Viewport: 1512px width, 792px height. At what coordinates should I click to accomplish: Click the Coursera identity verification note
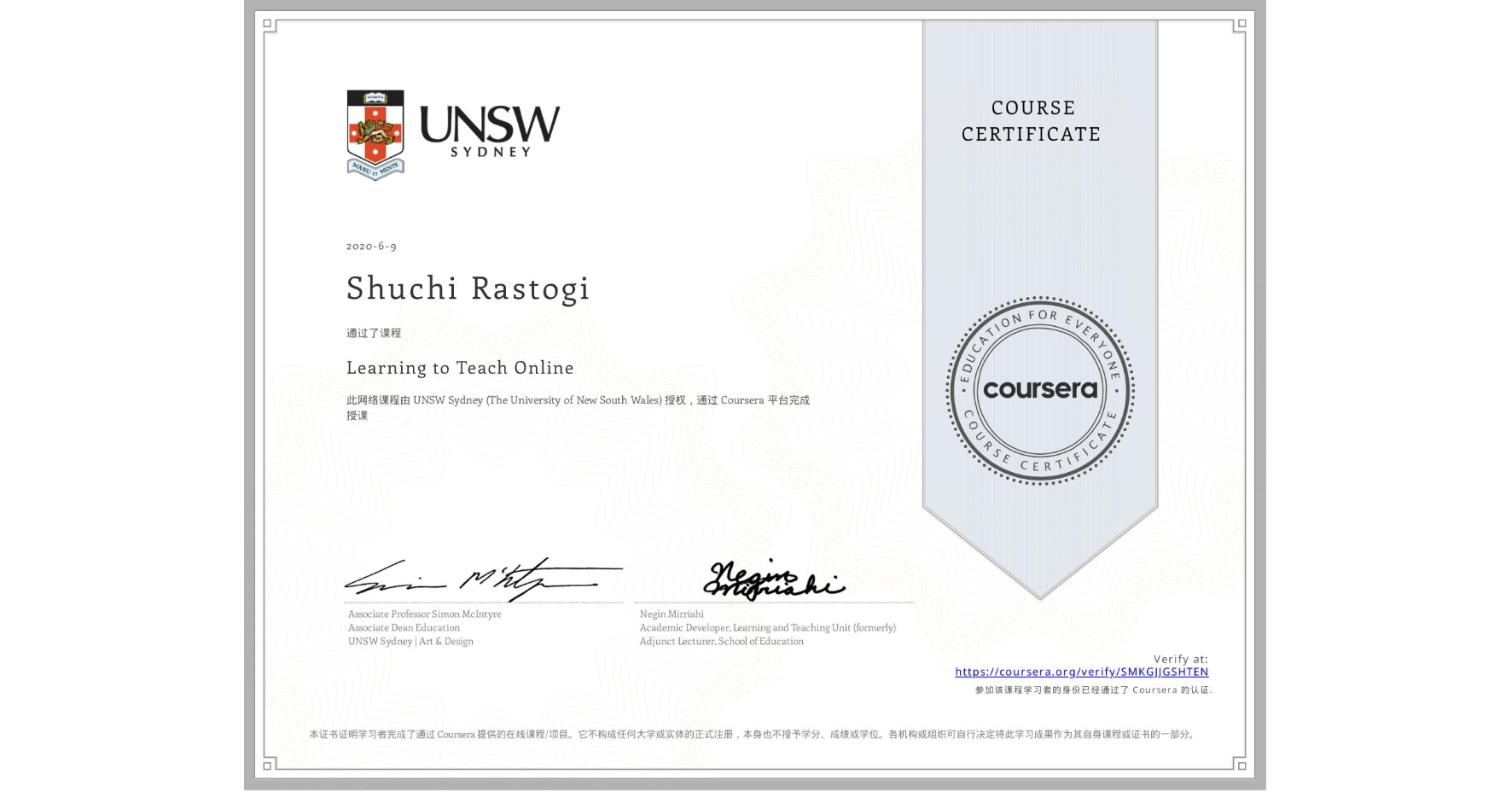(1094, 690)
